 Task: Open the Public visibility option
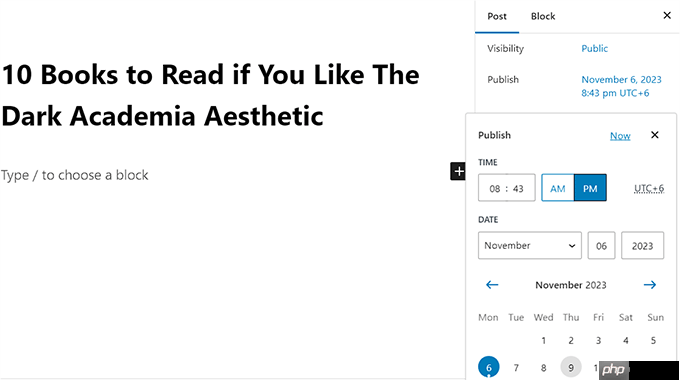point(595,48)
